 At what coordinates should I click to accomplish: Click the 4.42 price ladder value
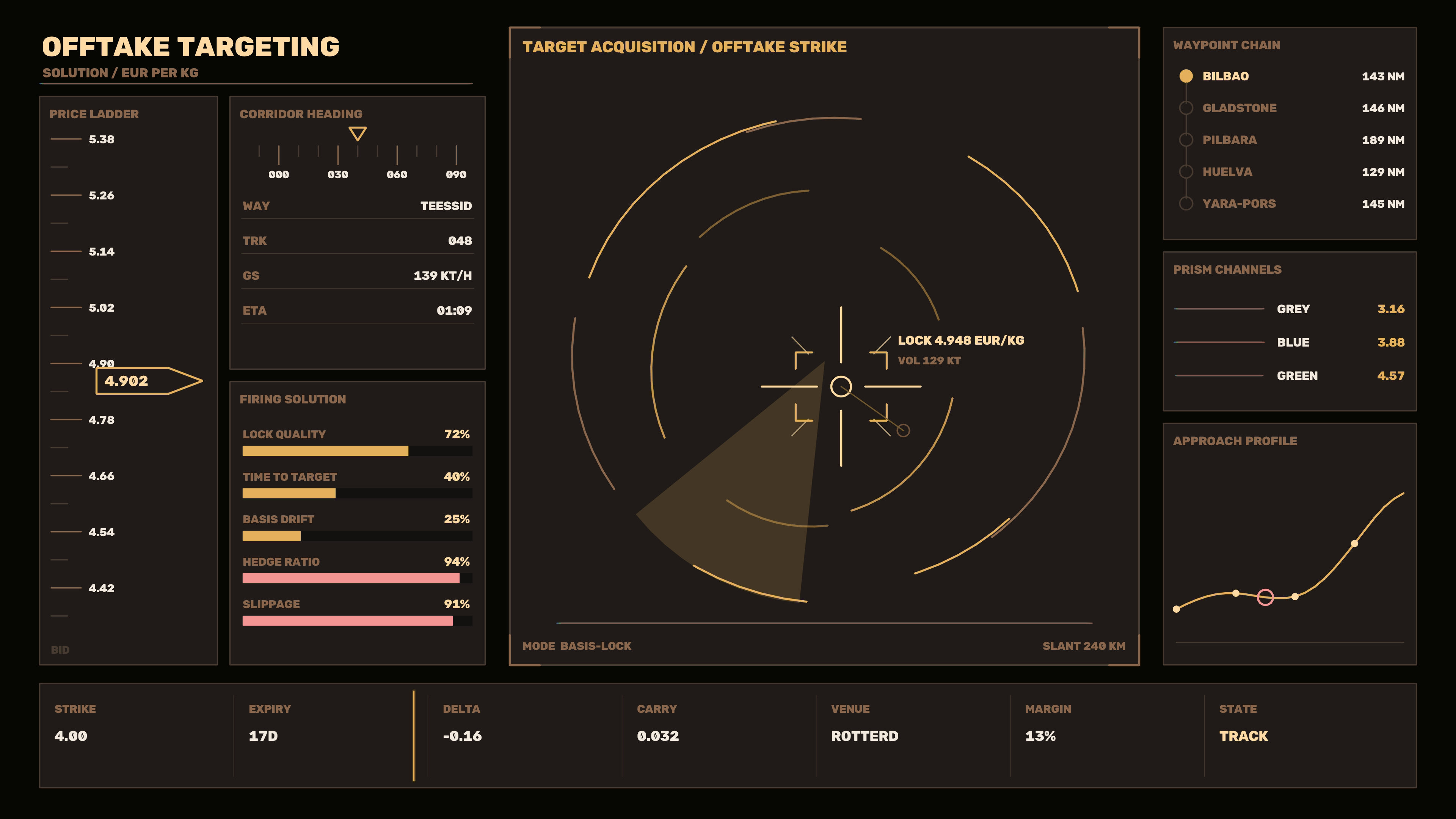point(102,588)
